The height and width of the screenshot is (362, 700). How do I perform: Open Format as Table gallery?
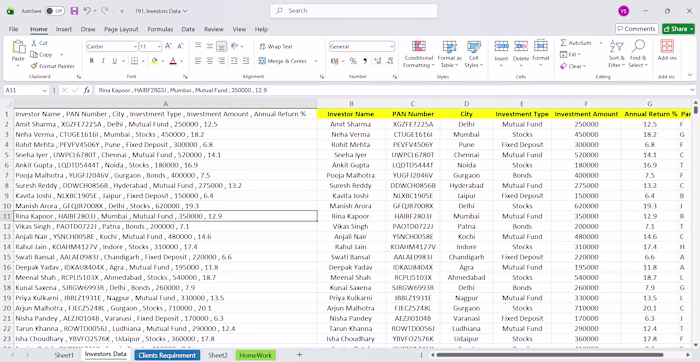450,54
